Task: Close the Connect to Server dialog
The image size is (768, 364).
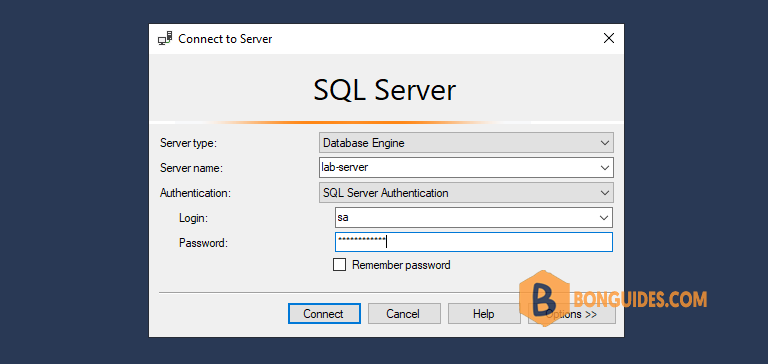Action: (x=608, y=38)
